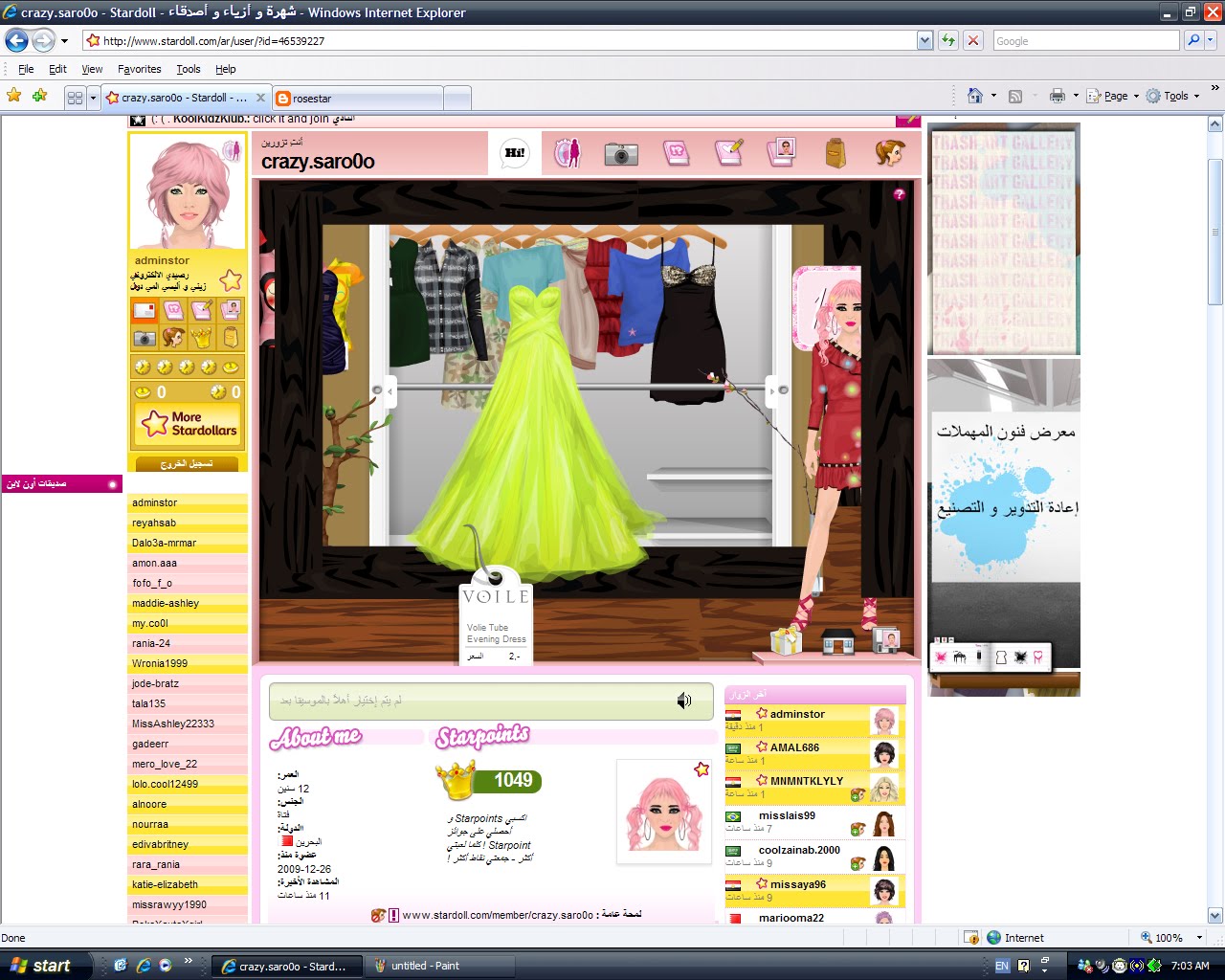The height and width of the screenshot is (980, 1225).
Task: Open maddie-ashley in the friends list
Action: [x=188, y=603]
